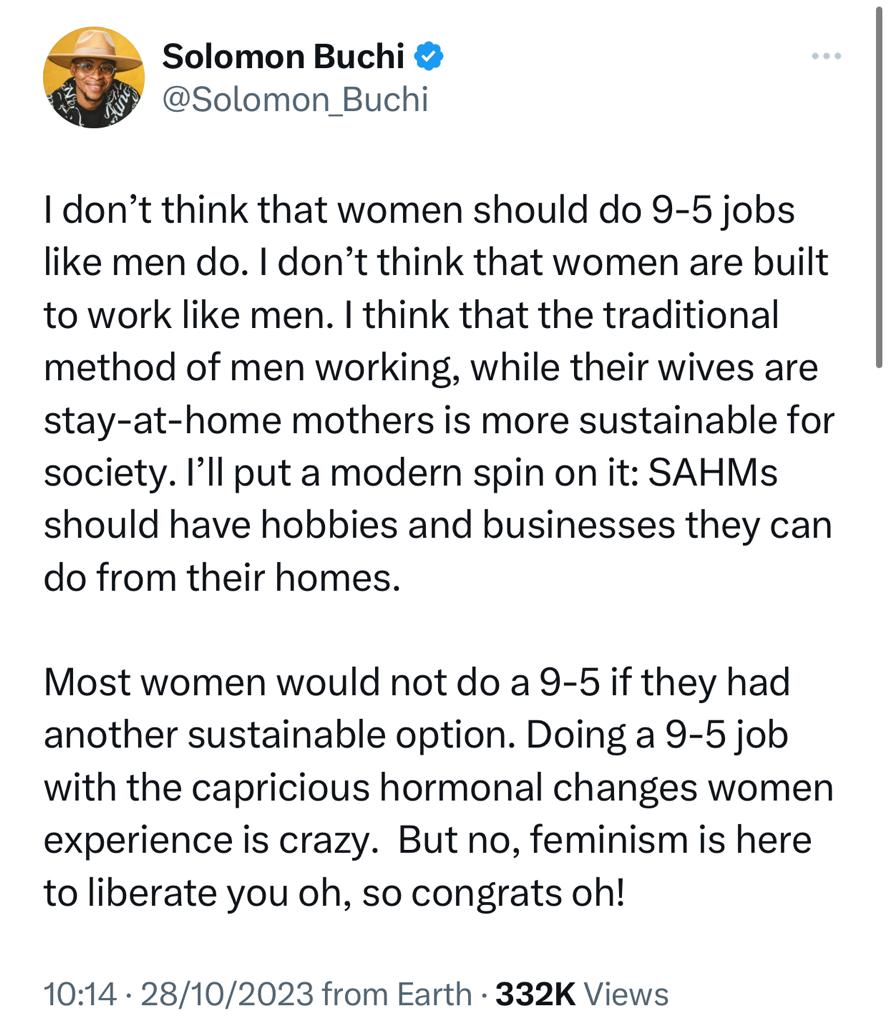Click the word "society" in the tweet
This screenshot has height=1024, width=889.
[x=101, y=474]
